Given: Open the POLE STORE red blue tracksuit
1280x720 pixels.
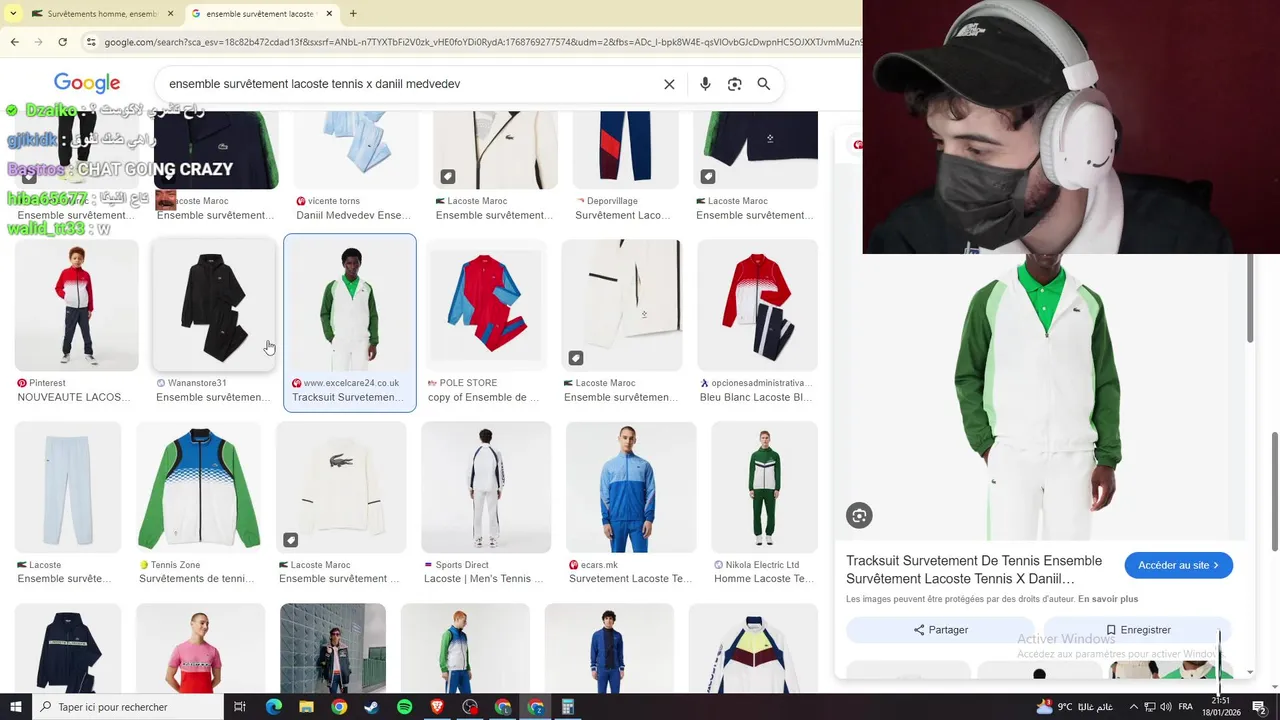Looking at the screenshot, I should click(485, 306).
